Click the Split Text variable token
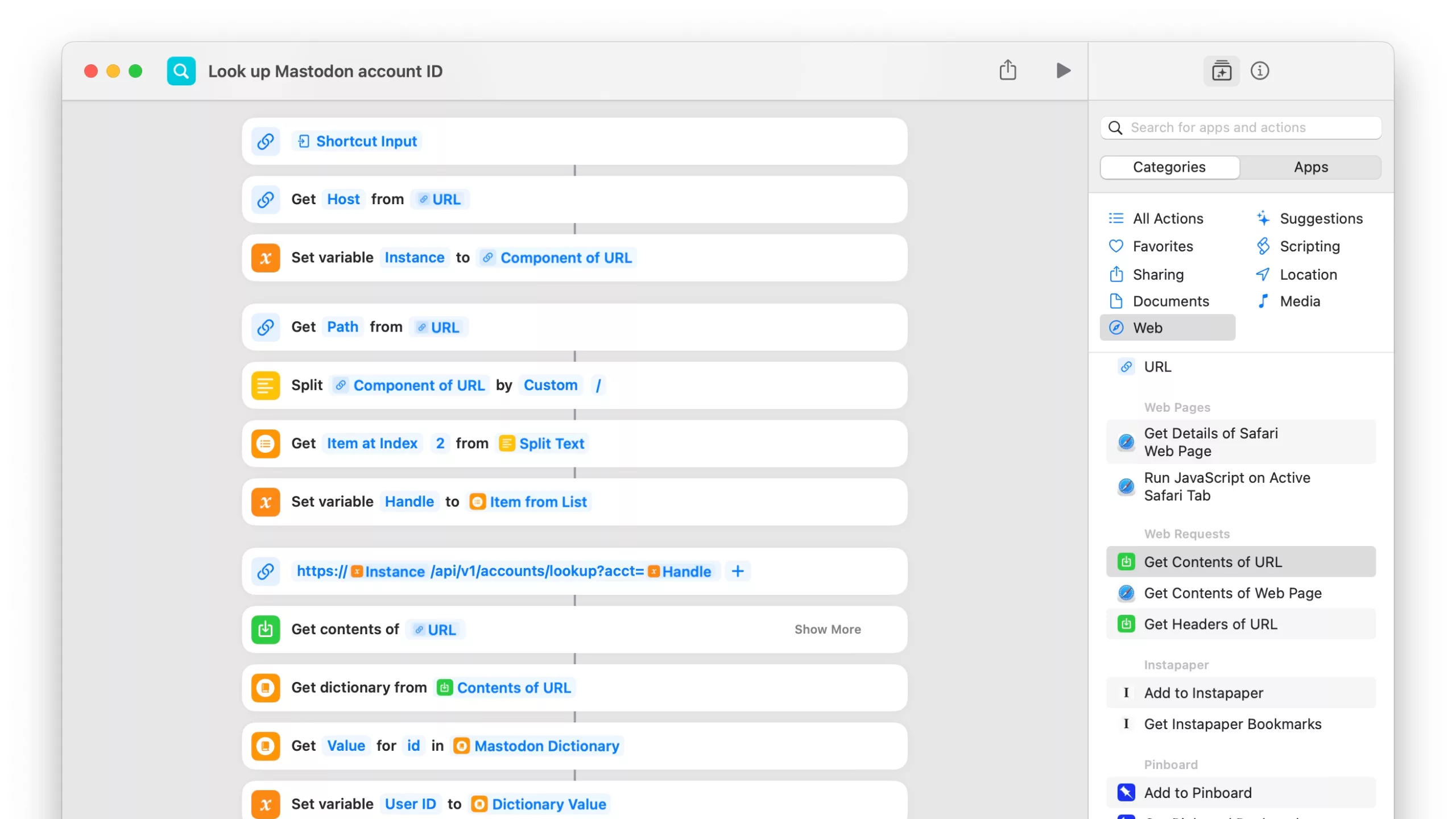Screen dimensions: 1456x819 click(541, 443)
